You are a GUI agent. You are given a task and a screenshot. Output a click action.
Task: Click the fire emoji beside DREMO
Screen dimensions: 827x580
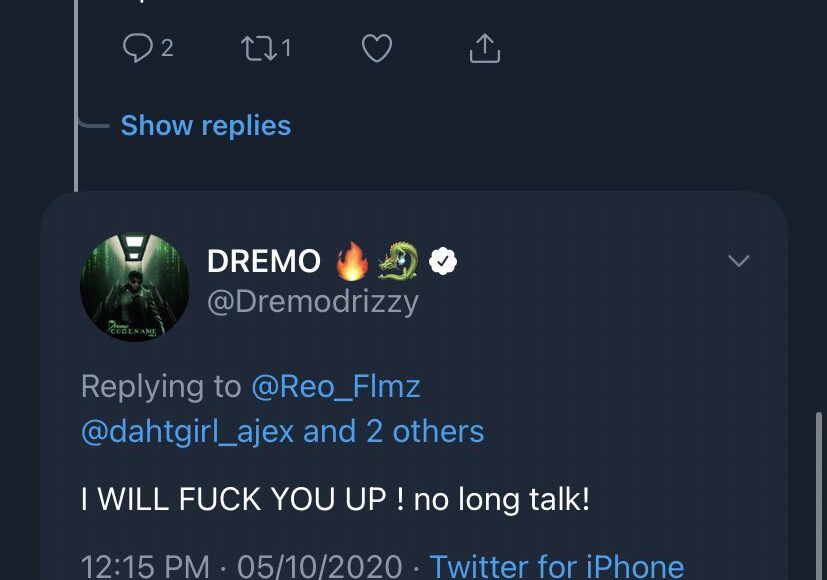pyautogui.click(x=352, y=262)
